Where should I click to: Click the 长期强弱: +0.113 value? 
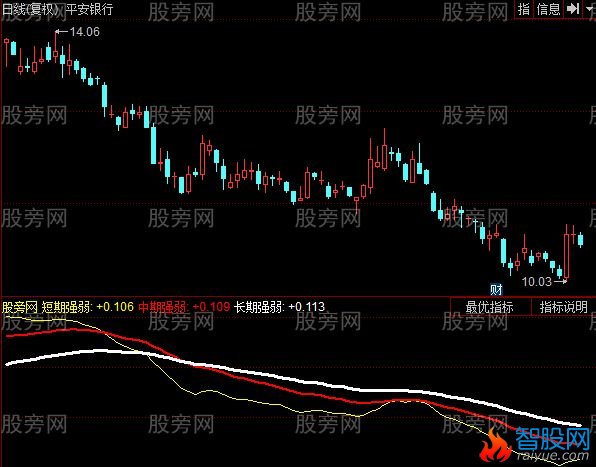[279, 307]
